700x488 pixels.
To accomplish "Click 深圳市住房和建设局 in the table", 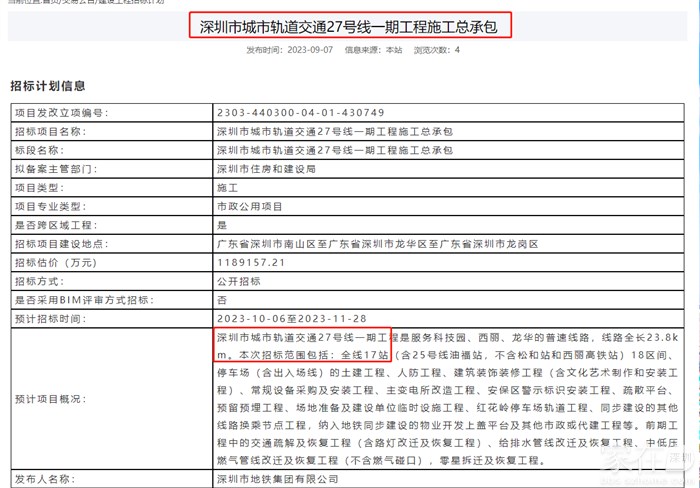I will tap(265, 169).
